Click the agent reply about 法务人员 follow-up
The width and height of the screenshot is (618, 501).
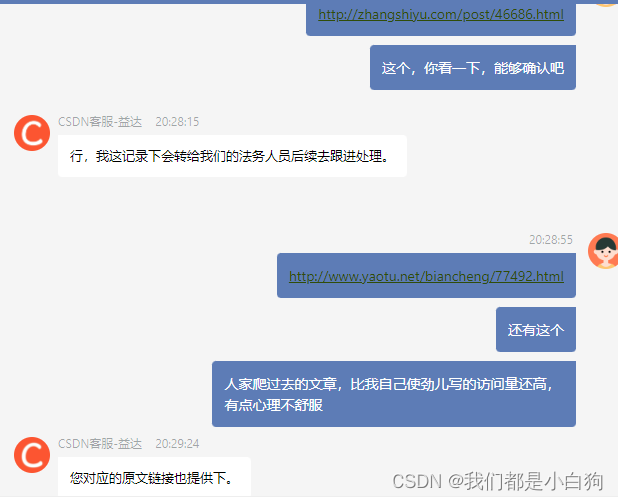click(x=232, y=156)
